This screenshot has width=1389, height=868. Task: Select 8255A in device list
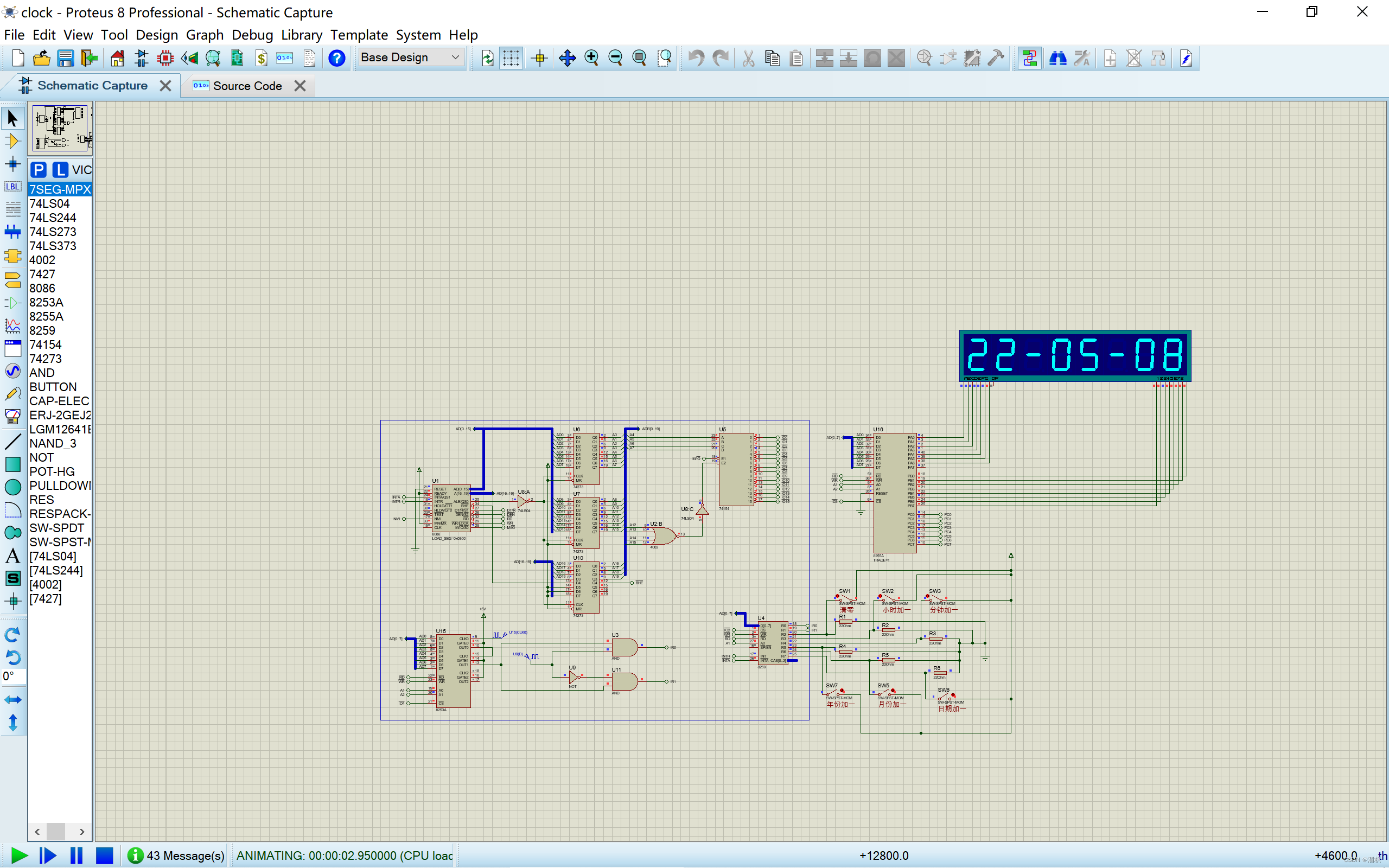pyautogui.click(x=47, y=316)
